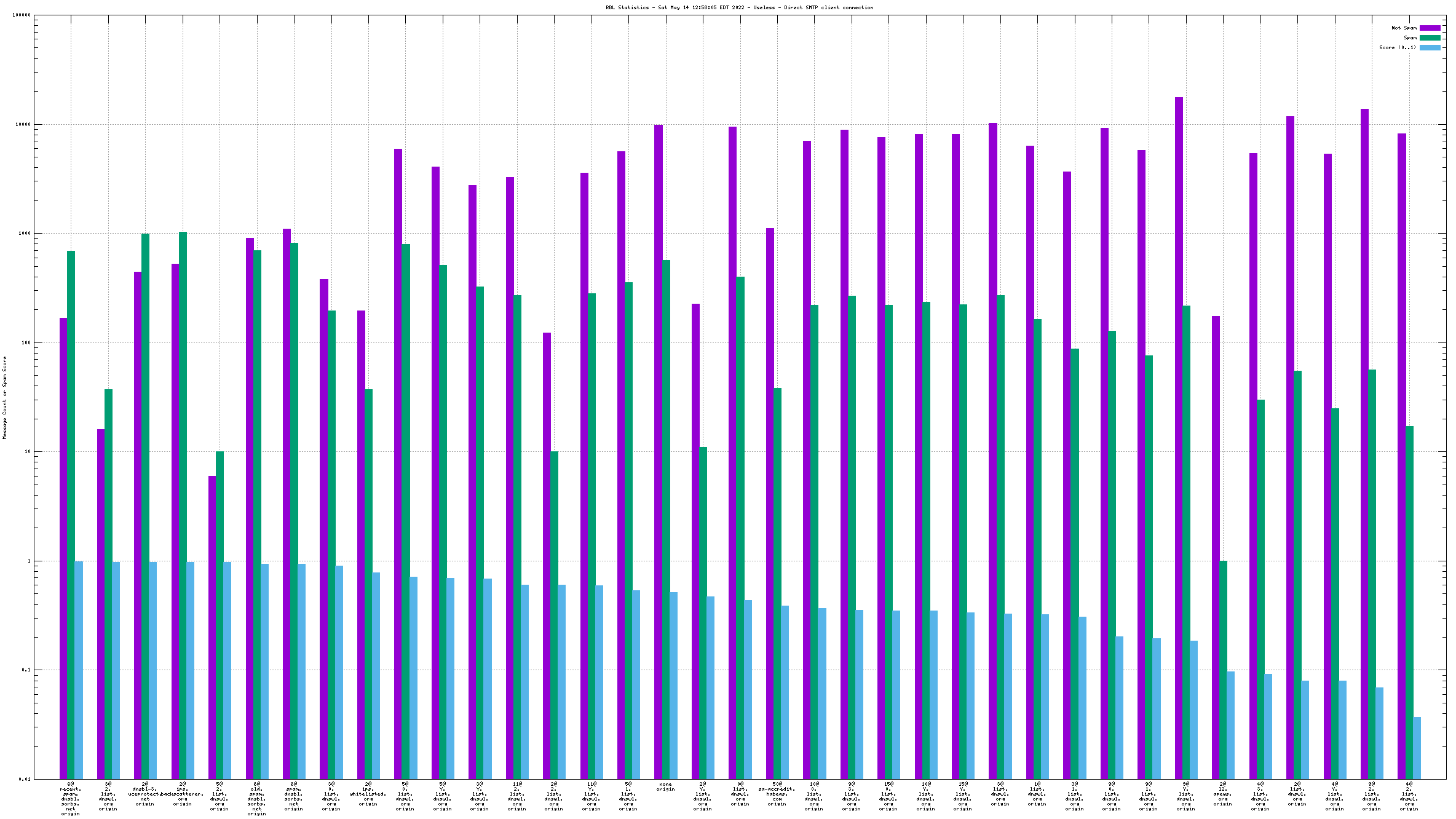Click the purple Not Spam legend swatch
1456x819 pixels.
(1430, 28)
